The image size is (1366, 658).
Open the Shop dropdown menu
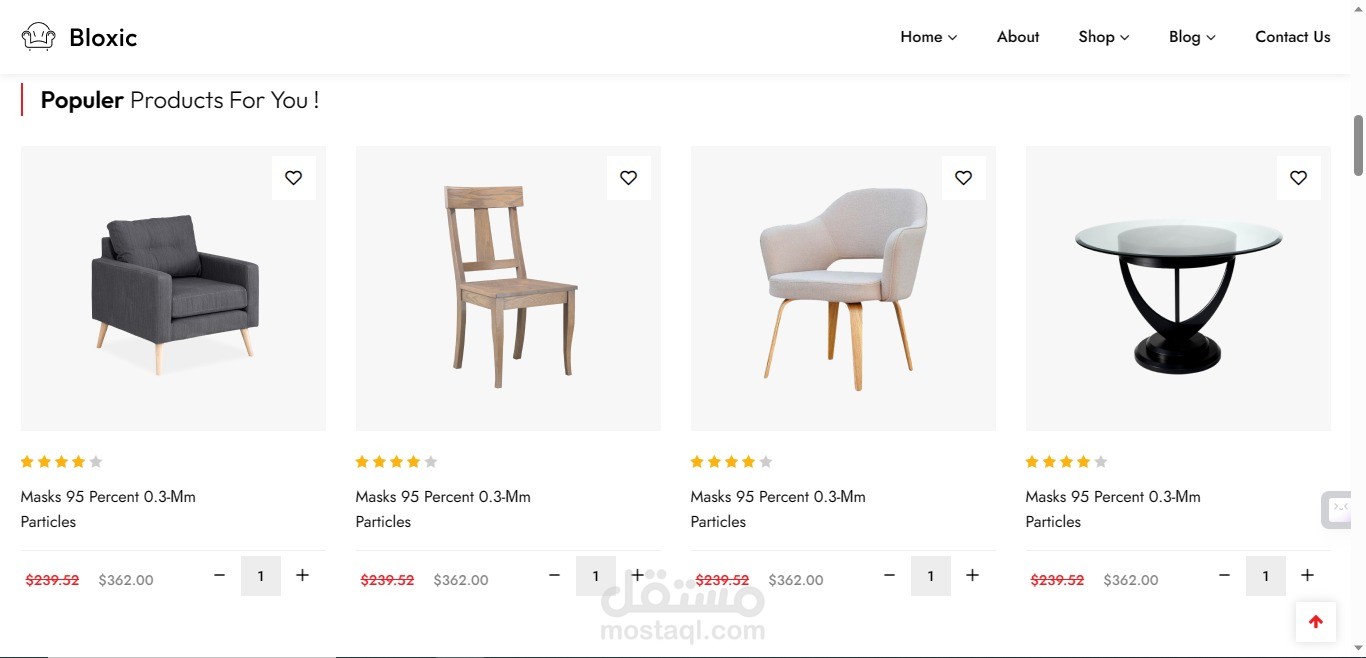click(x=1104, y=37)
